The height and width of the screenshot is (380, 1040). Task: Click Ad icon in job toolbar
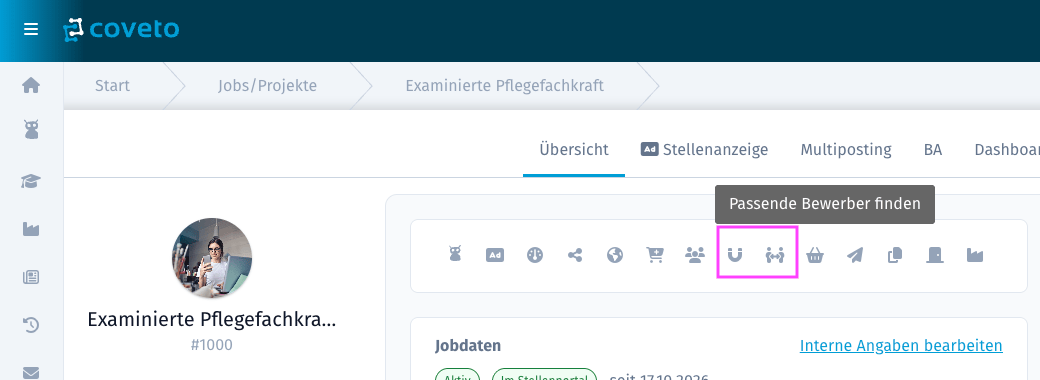(495, 255)
